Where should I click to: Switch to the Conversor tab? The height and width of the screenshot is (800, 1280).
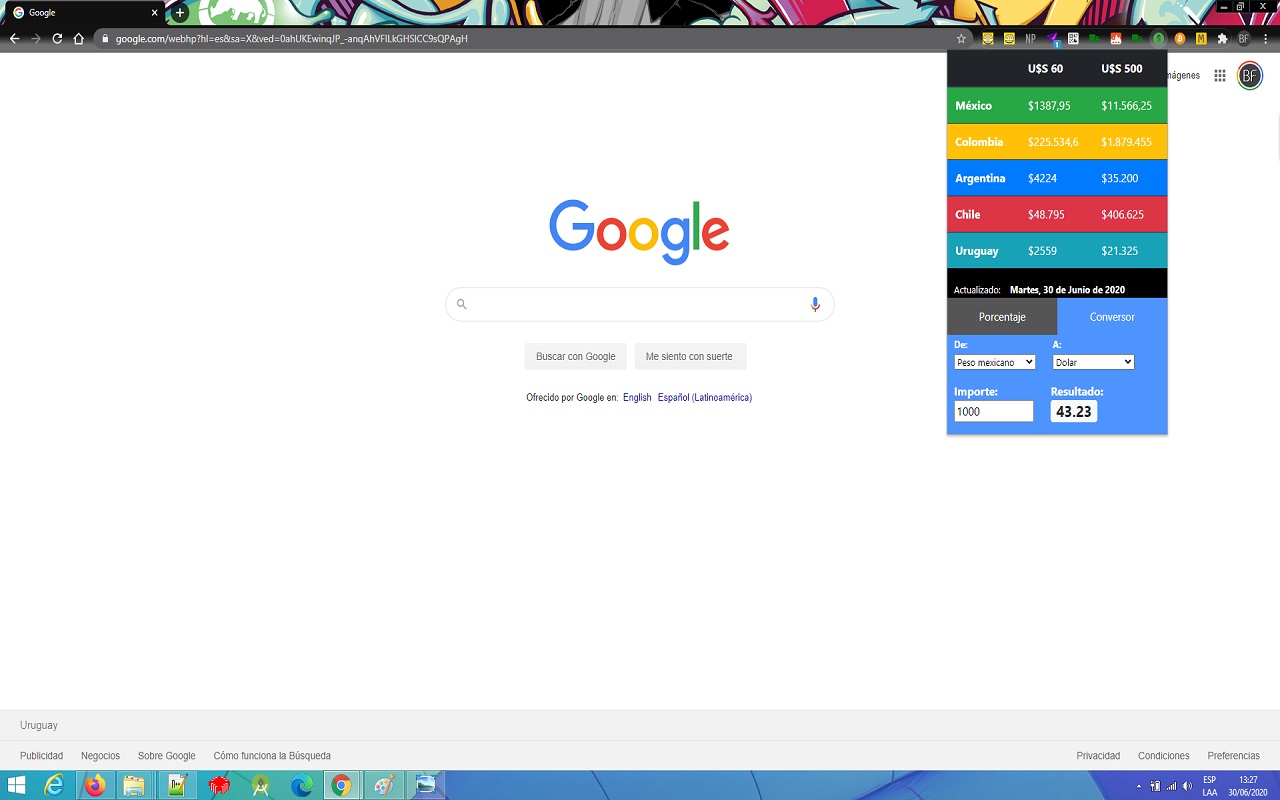[1112, 317]
